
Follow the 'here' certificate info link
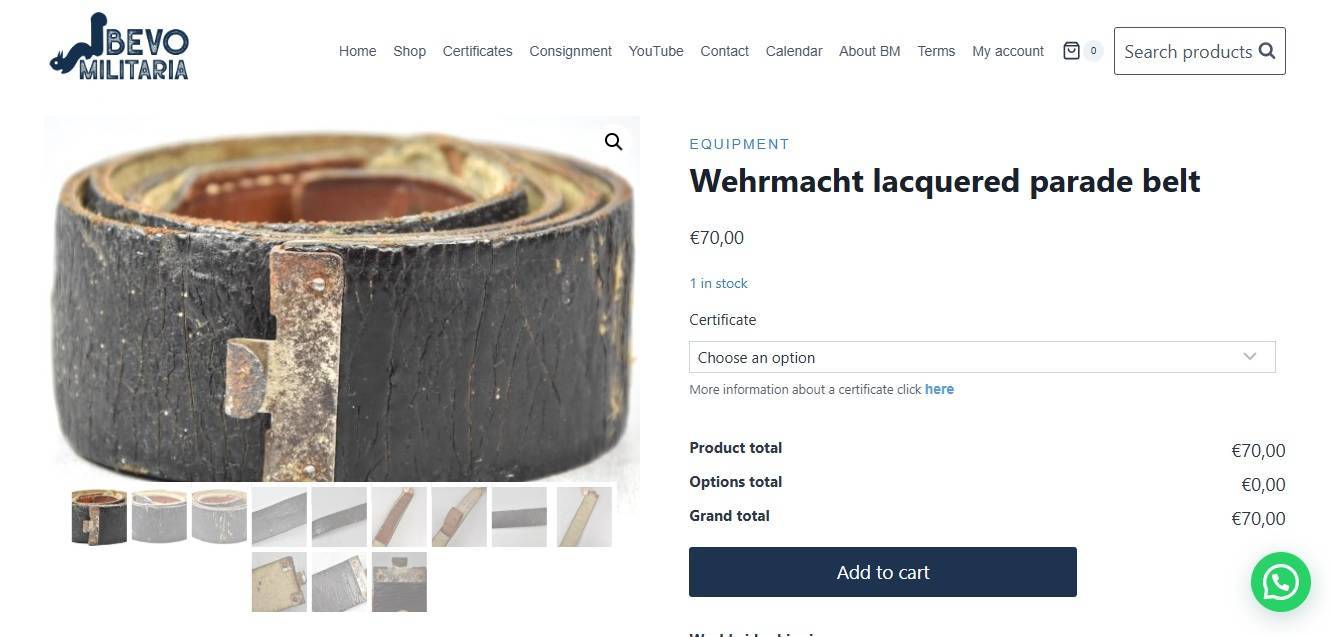coord(939,389)
